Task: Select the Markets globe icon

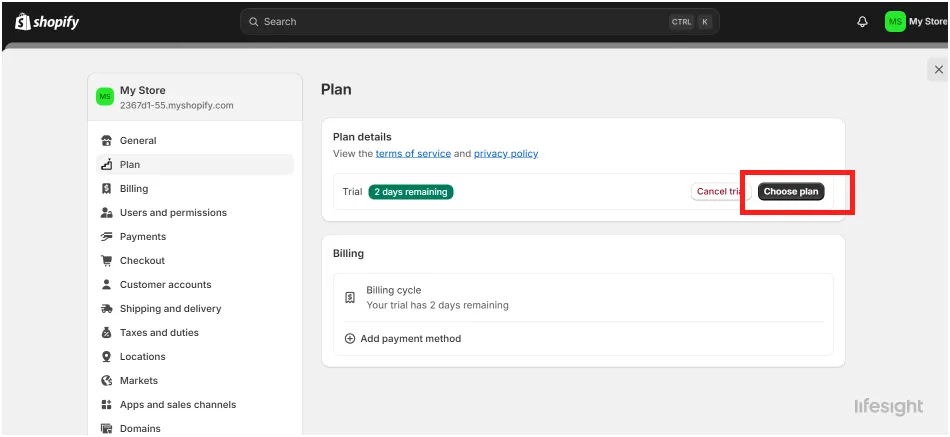Action: tap(107, 381)
